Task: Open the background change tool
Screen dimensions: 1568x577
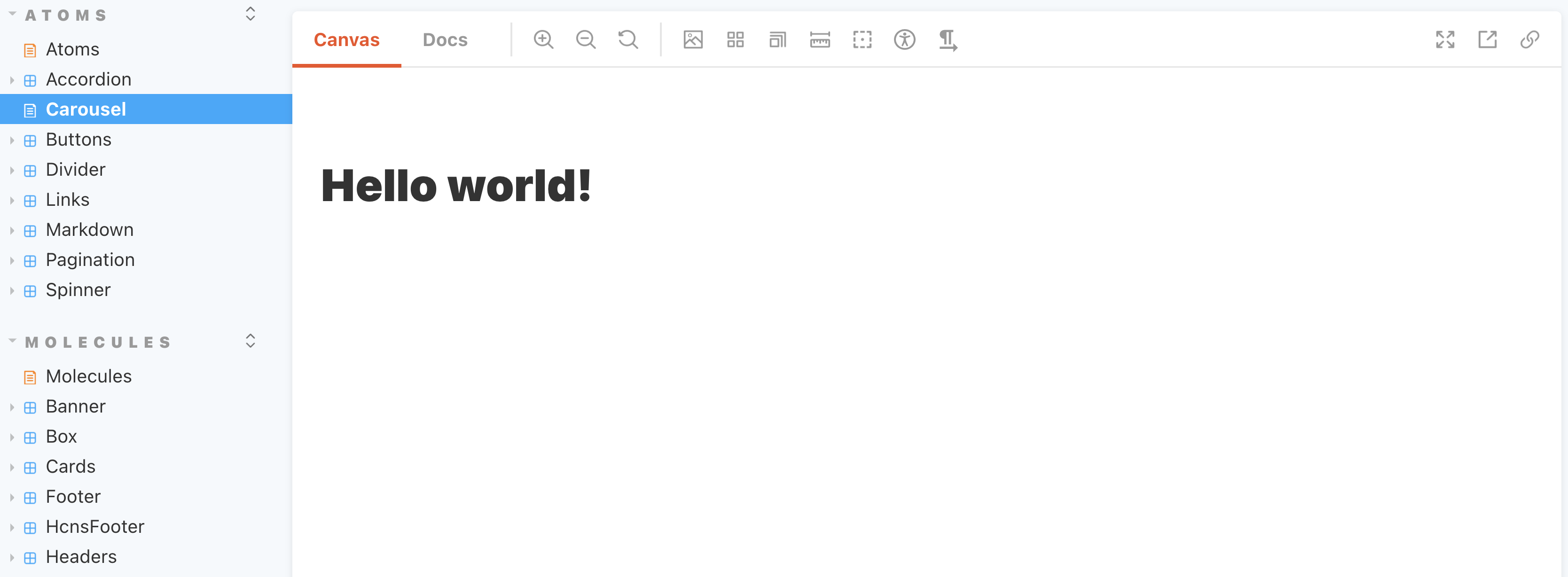Action: (x=693, y=39)
